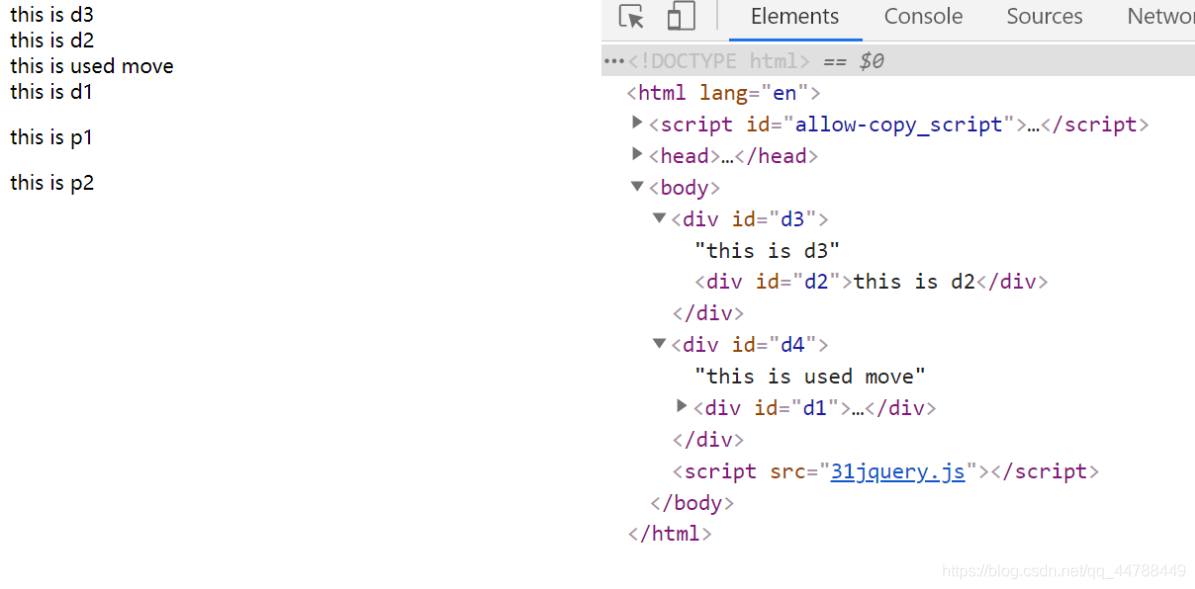This screenshot has height=589, width=1195.
Task: Click page text "this is d1"
Action: point(52,92)
